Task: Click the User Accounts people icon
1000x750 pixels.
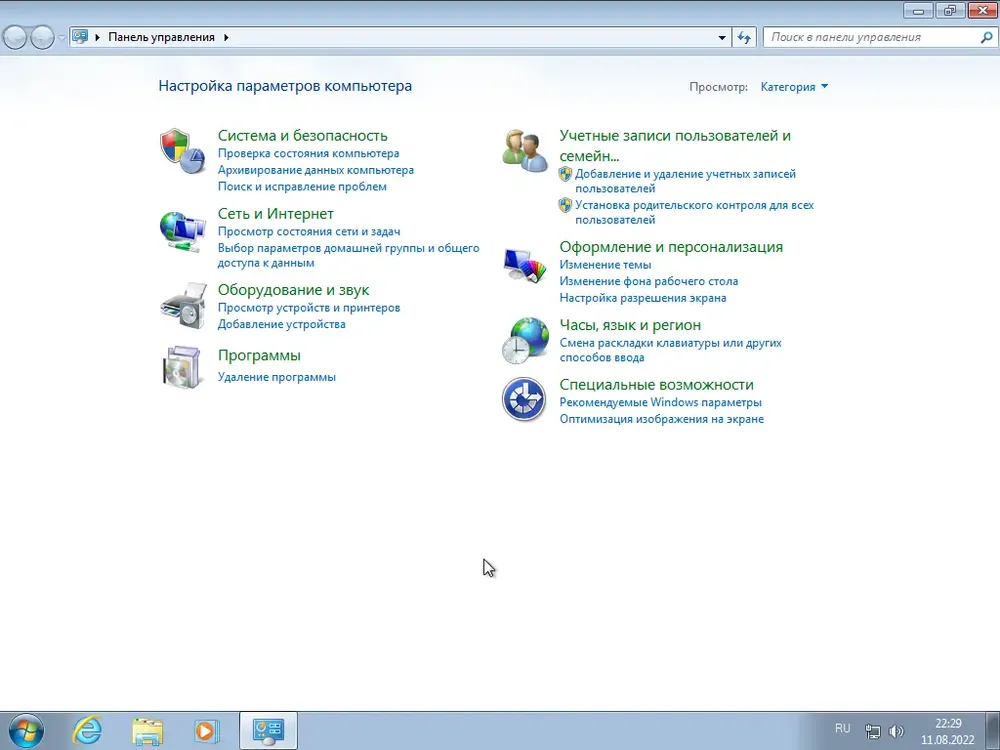Action: coord(525,151)
